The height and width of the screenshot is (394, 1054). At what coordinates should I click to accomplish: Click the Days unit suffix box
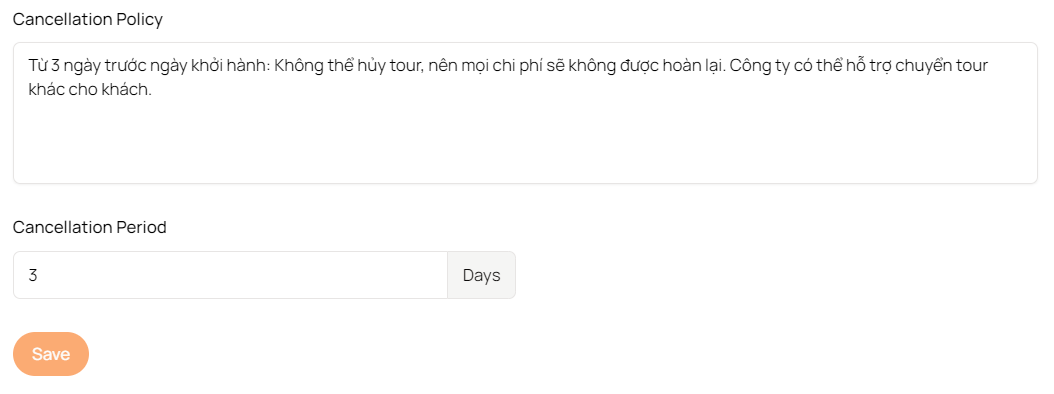coord(481,275)
